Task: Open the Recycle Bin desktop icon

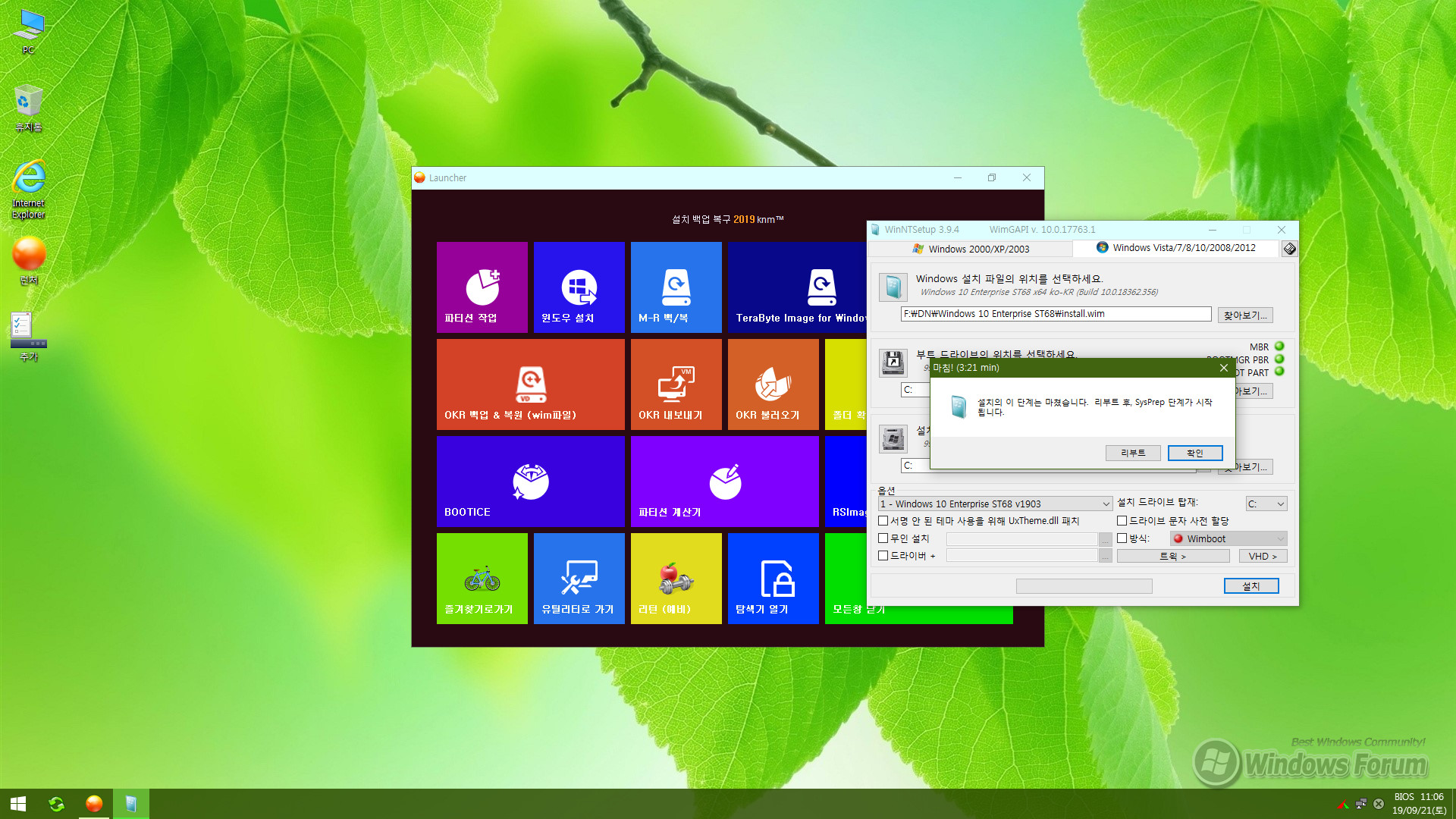Action: click(28, 108)
